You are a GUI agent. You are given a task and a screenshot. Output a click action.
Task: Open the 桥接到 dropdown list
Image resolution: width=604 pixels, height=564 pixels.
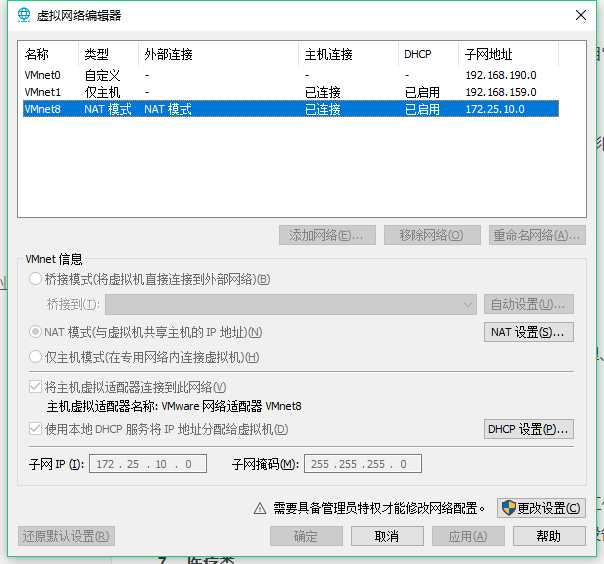pyautogui.click(x=291, y=304)
